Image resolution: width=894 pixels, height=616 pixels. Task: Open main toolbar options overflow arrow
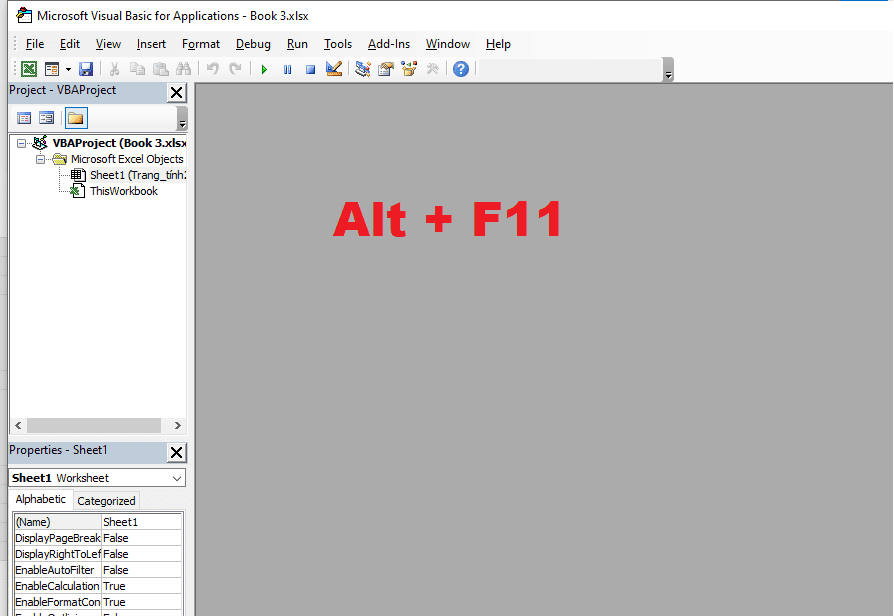[x=668, y=70]
